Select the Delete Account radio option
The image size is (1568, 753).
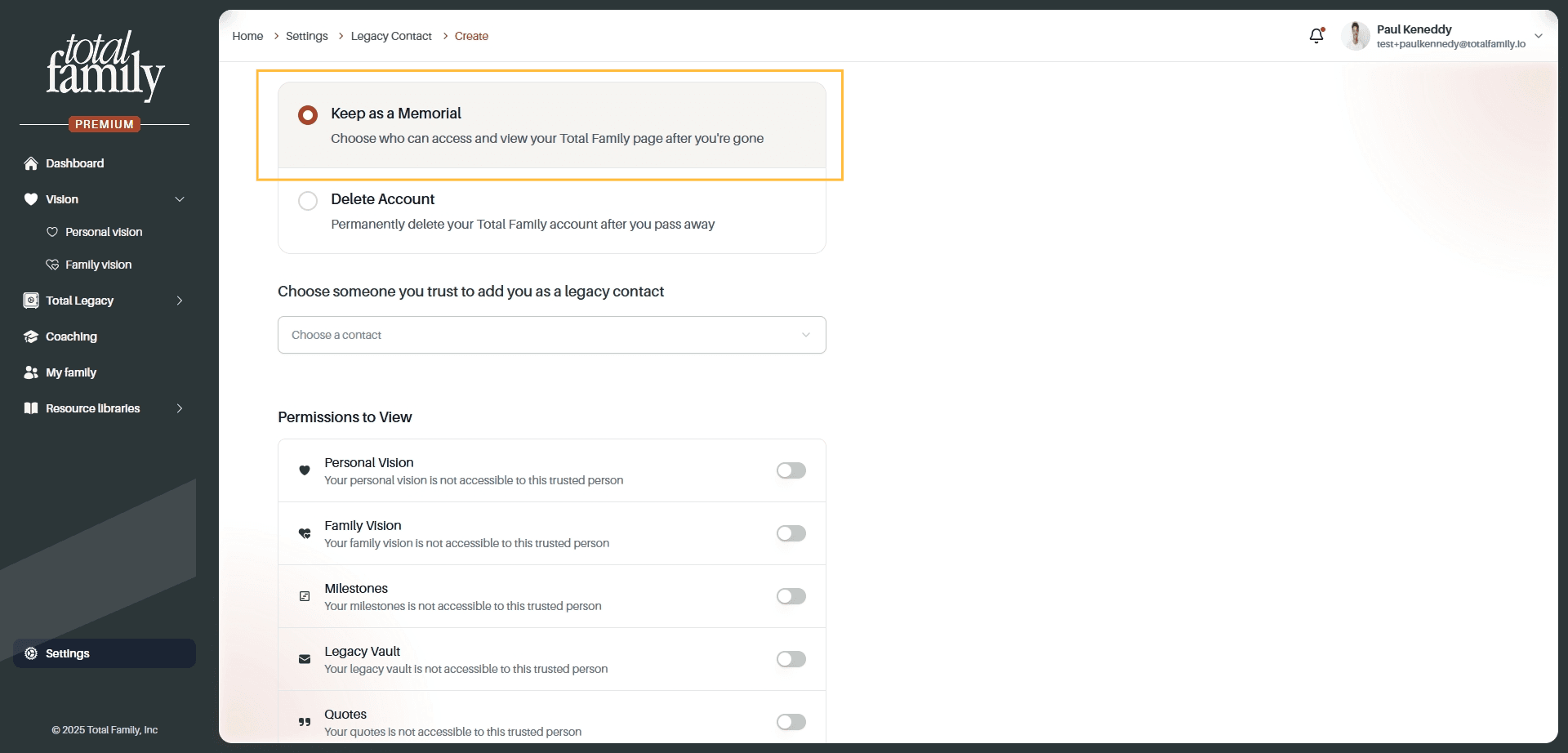[308, 201]
